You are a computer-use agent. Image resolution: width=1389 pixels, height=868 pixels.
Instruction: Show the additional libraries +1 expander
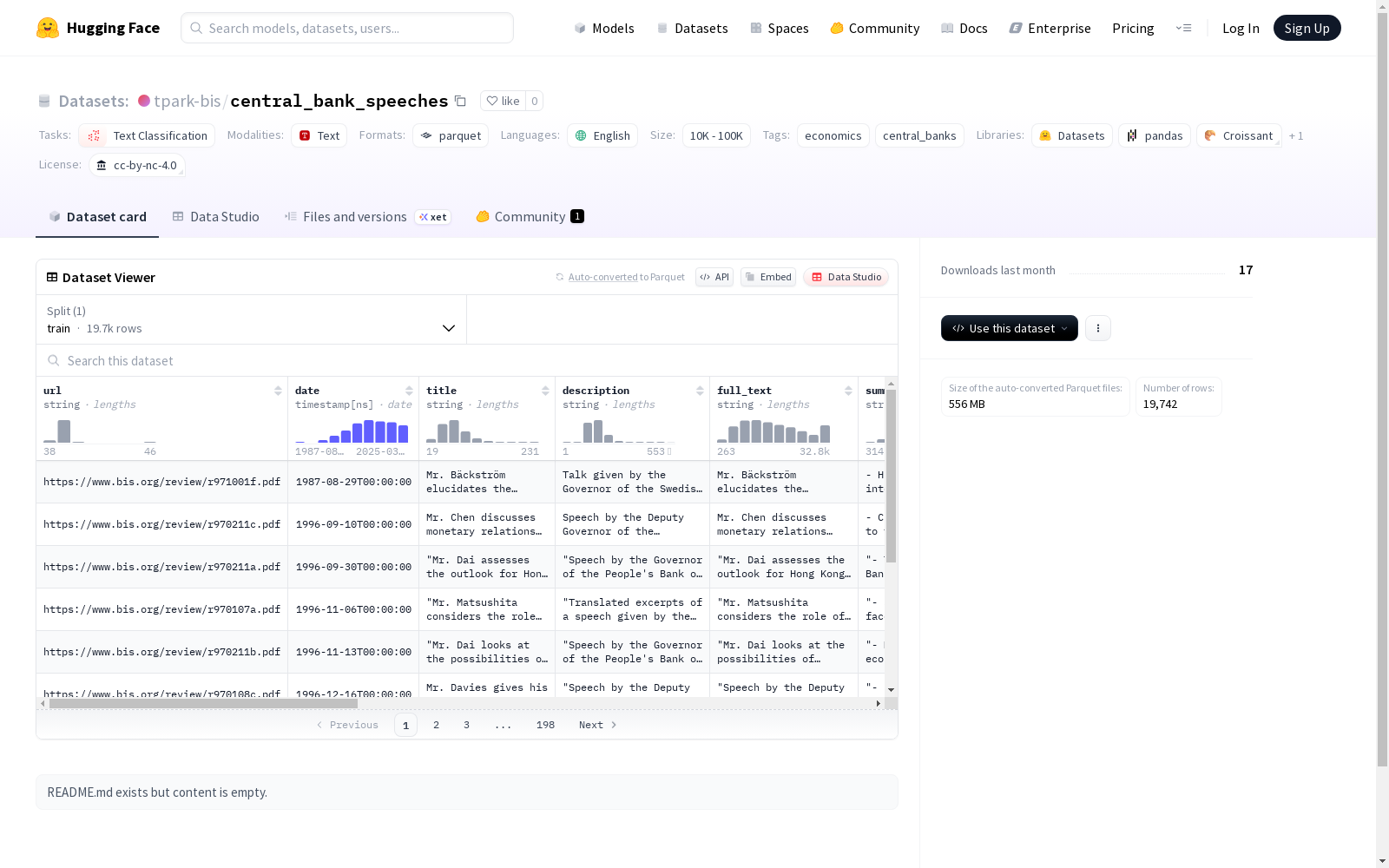pos(1296,136)
